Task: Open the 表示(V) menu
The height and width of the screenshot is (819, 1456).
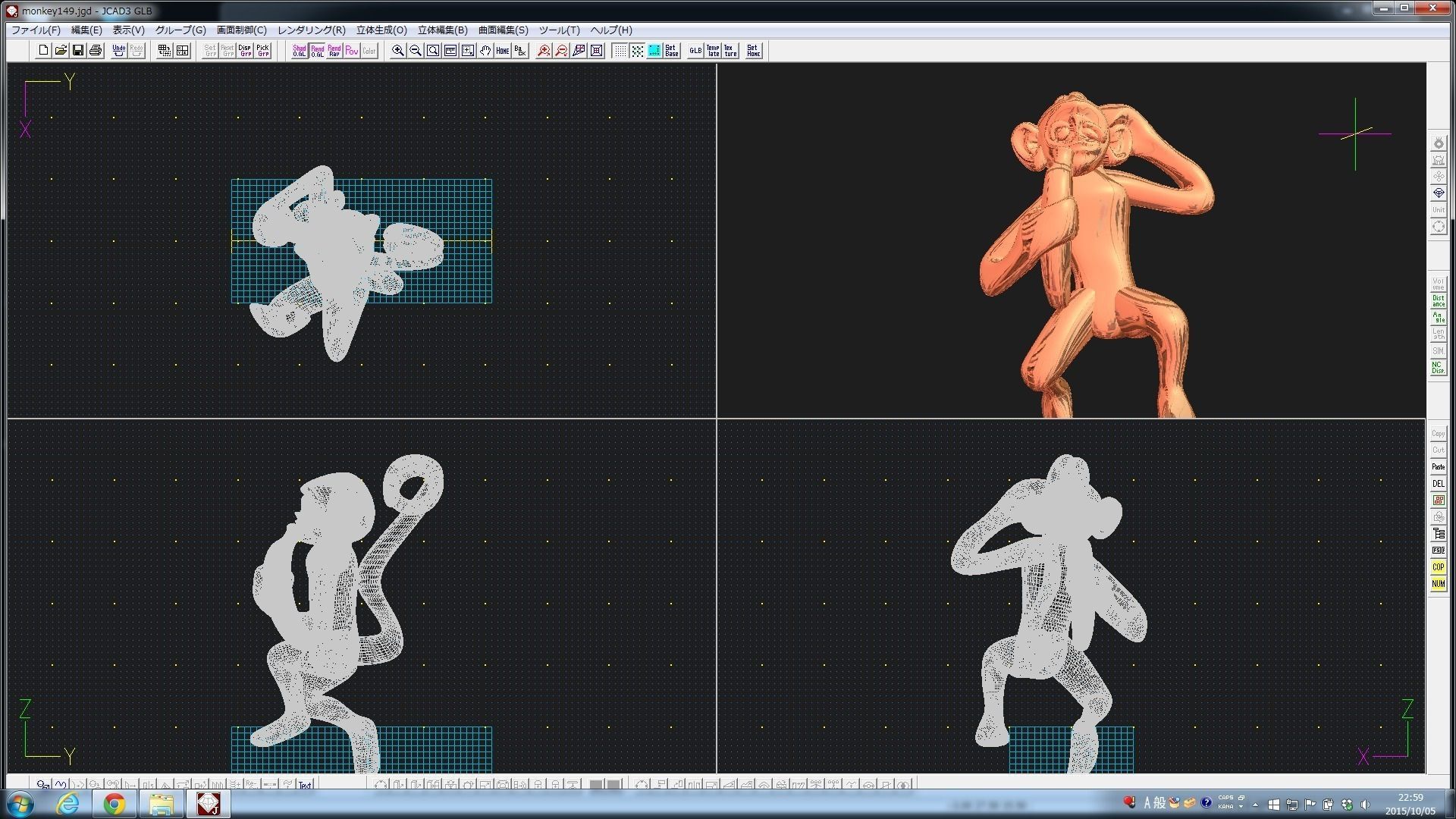Action: (129, 30)
